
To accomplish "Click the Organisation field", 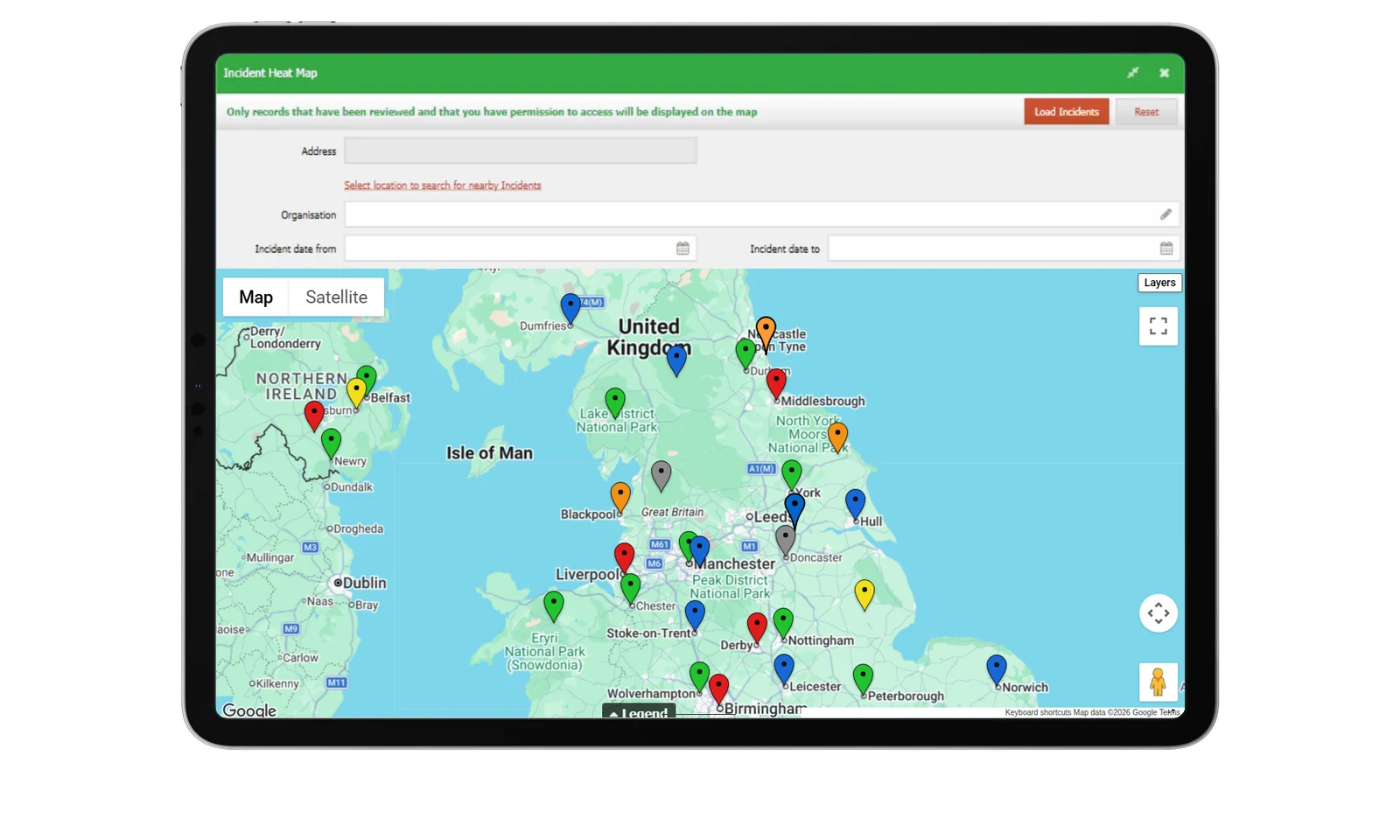I will 761,214.
